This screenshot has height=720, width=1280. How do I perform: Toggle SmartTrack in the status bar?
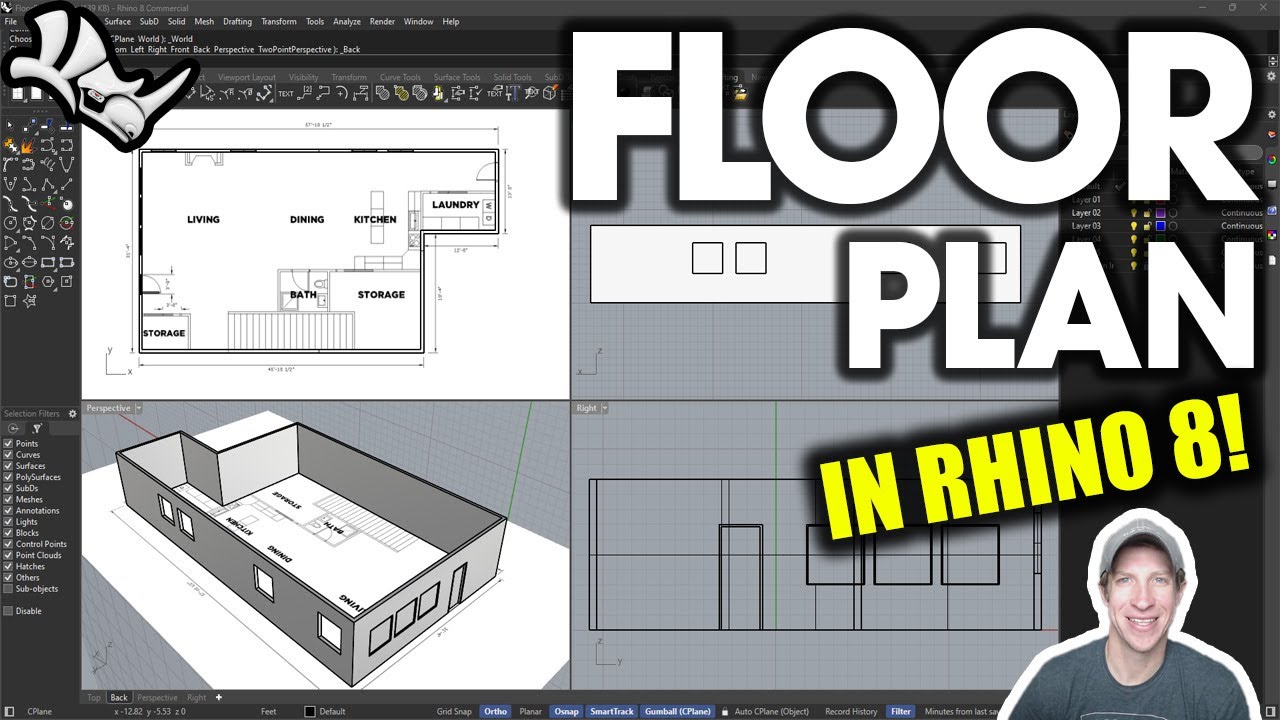[x=611, y=712]
